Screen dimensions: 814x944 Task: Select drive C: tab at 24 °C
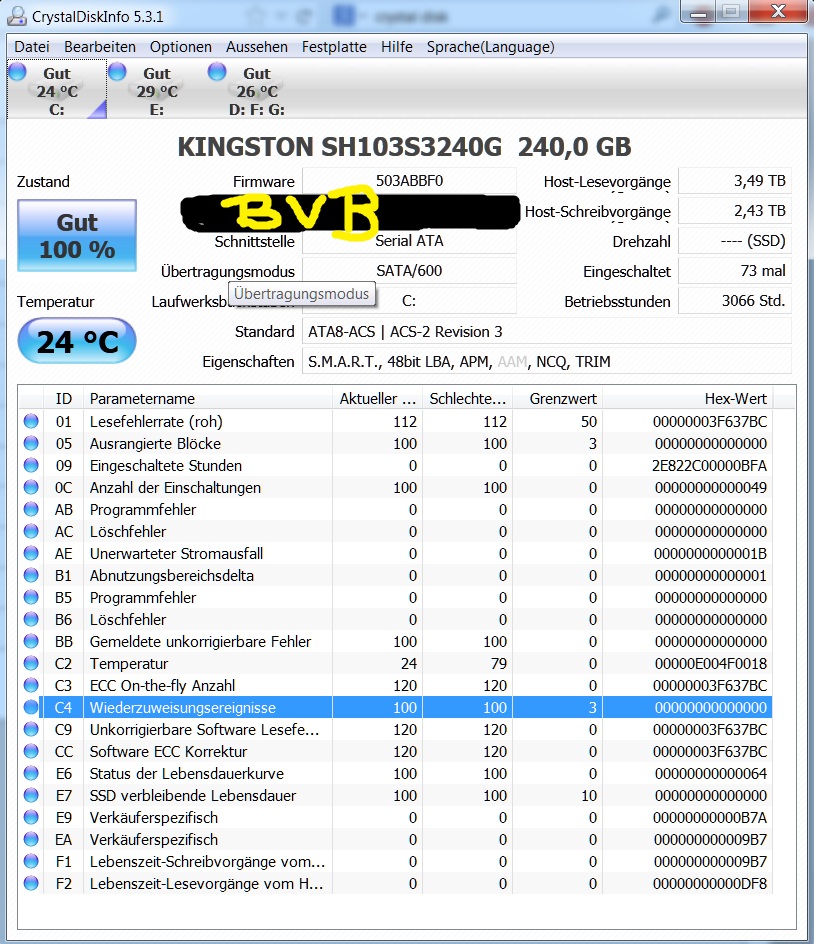(57, 90)
